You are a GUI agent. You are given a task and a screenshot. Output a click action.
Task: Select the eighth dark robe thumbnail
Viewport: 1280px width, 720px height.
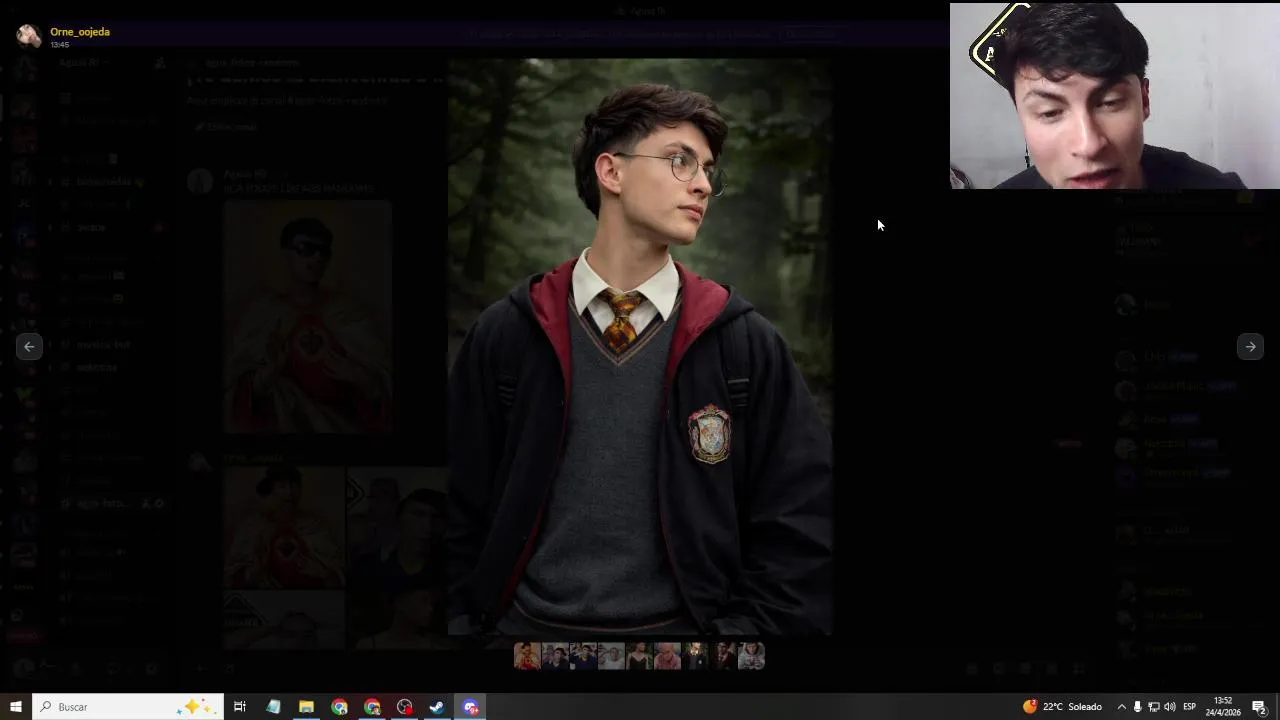click(x=723, y=656)
